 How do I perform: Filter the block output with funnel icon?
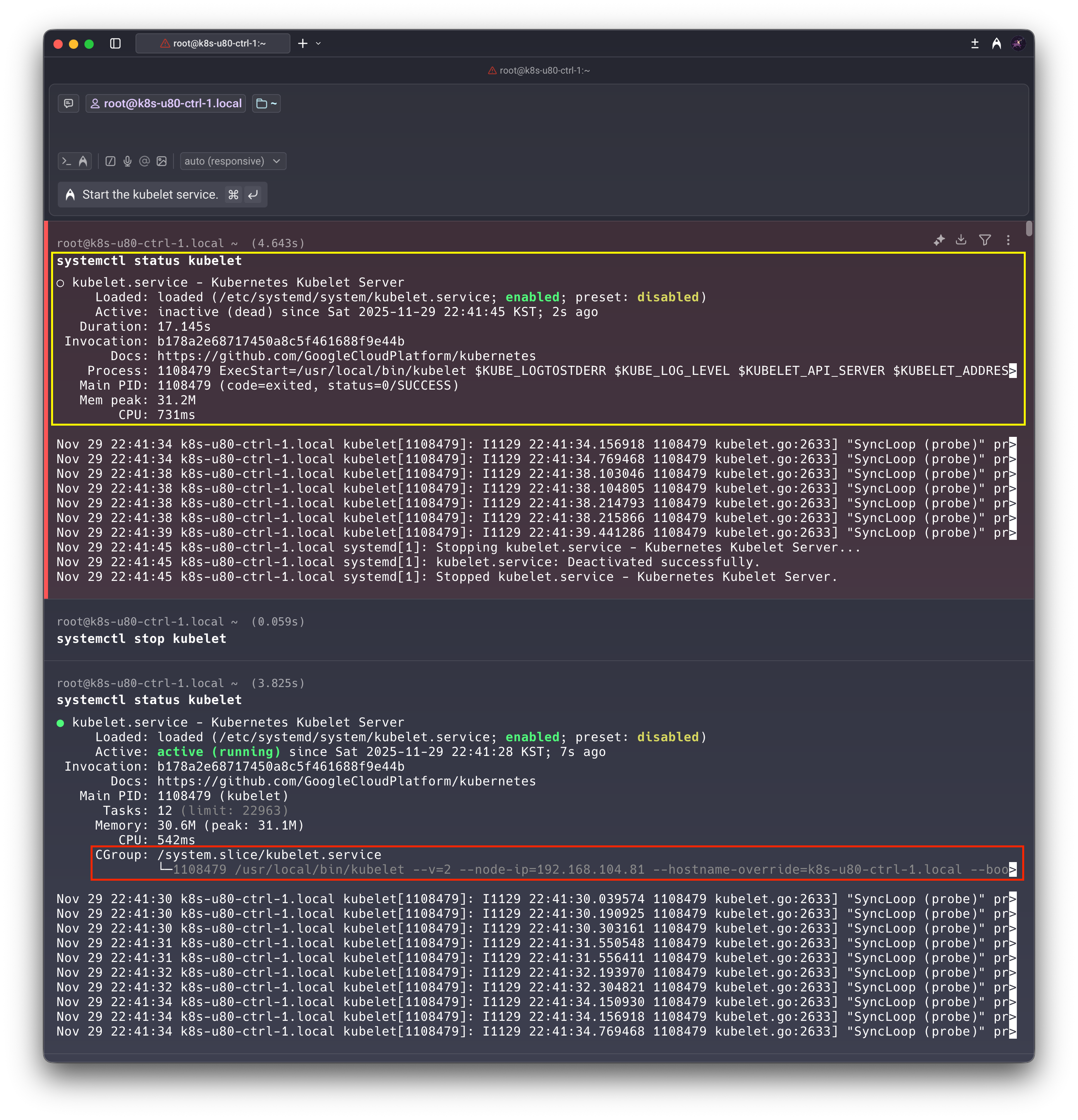[x=984, y=240]
